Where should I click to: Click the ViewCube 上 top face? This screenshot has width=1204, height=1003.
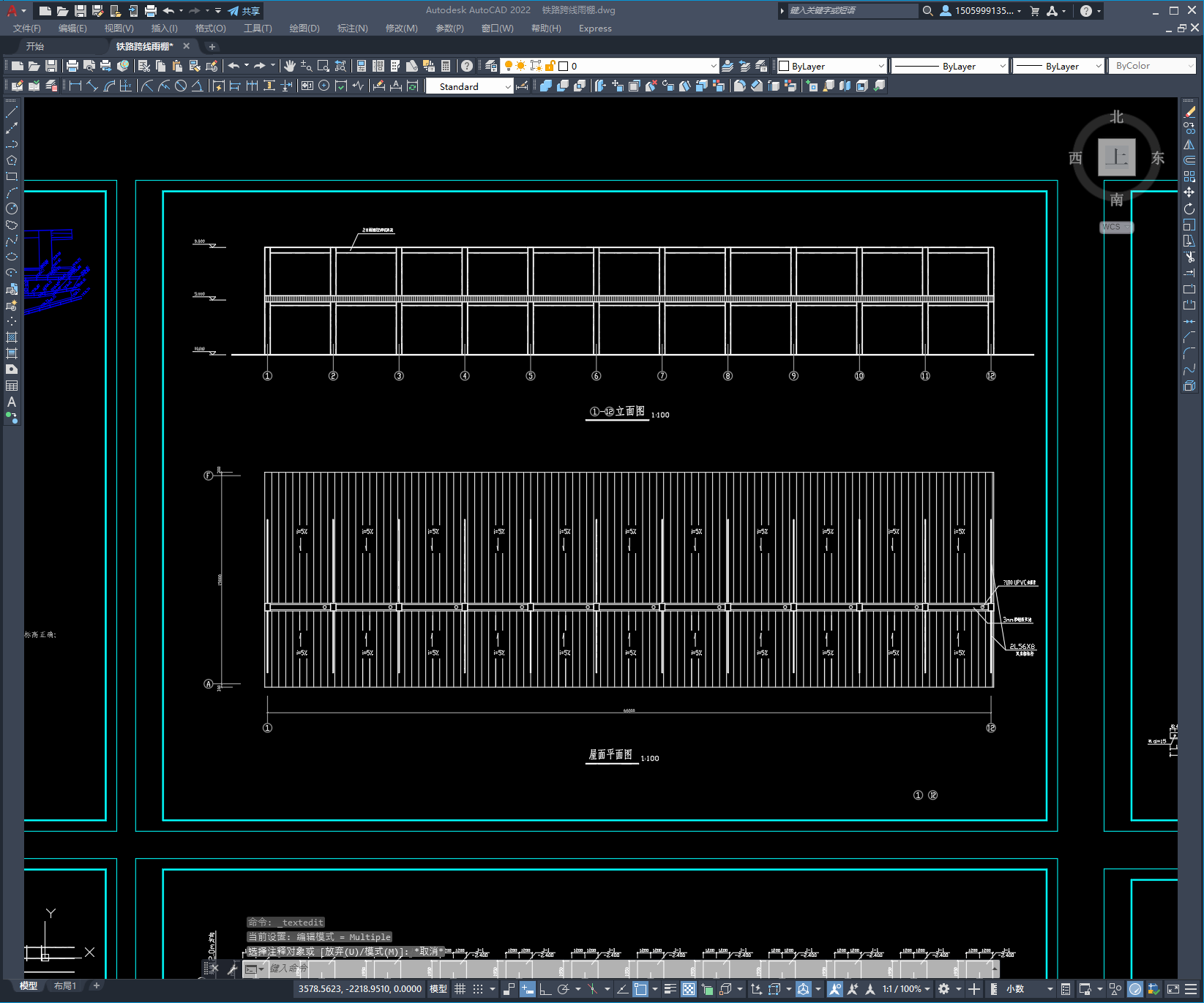[1116, 157]
